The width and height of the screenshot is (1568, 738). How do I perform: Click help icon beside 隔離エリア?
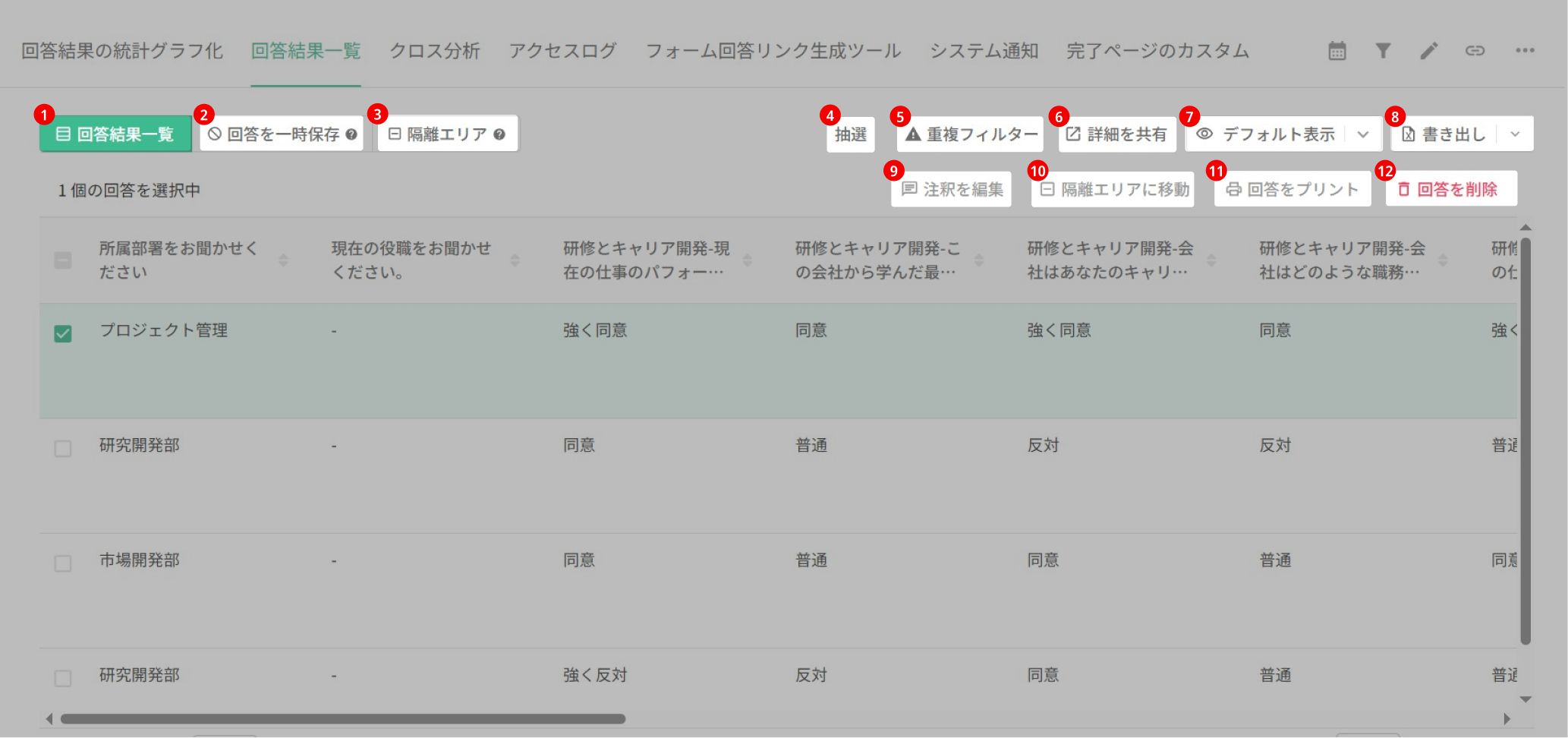click(x=499, y=134)
